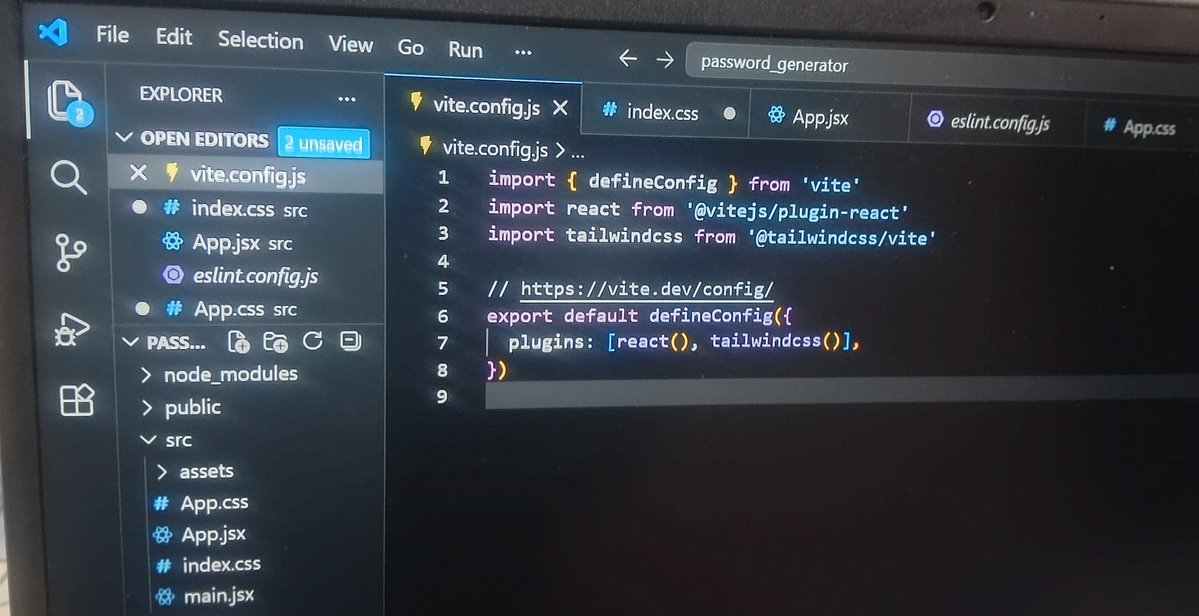Screen dimensions: 1199x616
Task: Click vite.config.js in the breadcrumb
Action: point(495,147)
